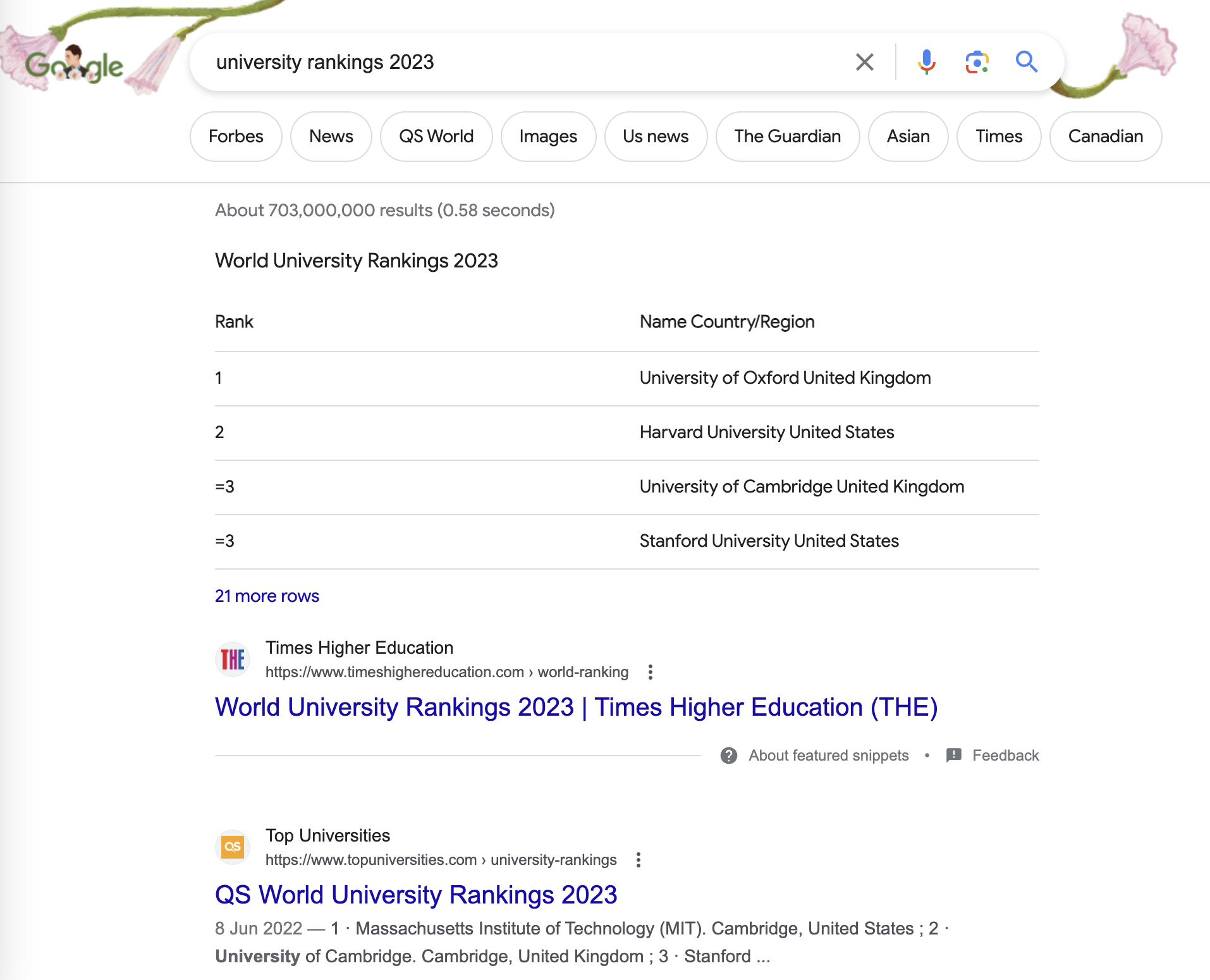
Task: Open World University Rankings 2023 THE link
Action: click(x=576, y=707)
